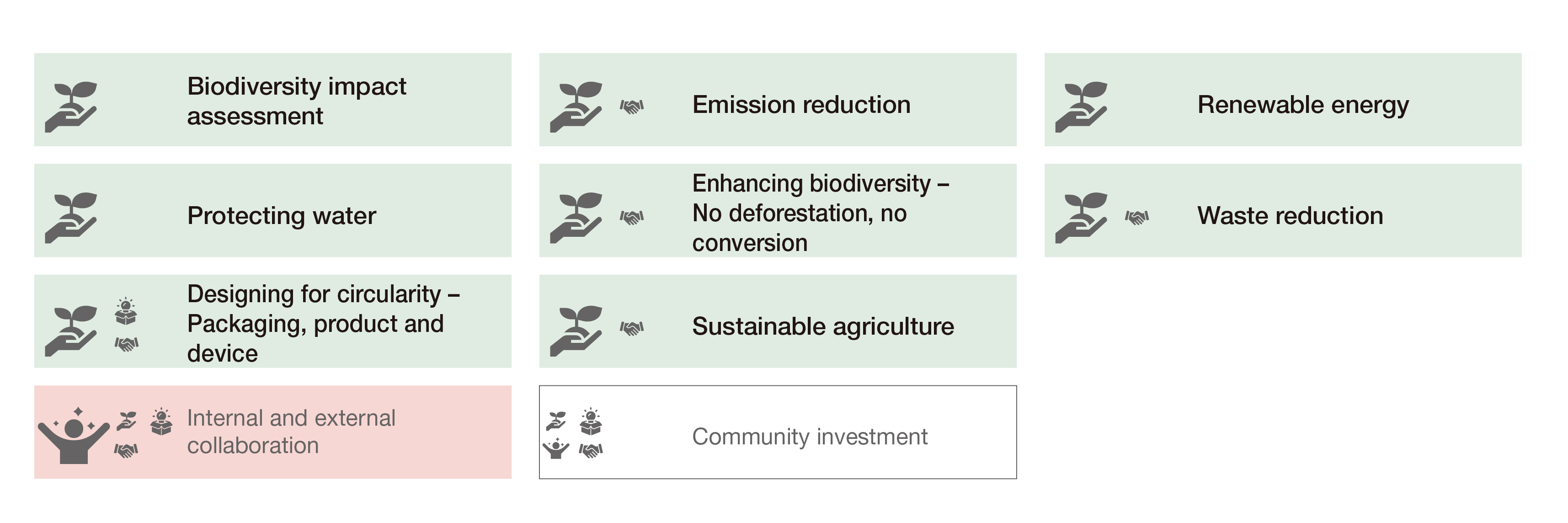Screen dimensions: 1568x523
Task: Click the plant-in-hand icon beside Protecting water
Action: point(70,217)
